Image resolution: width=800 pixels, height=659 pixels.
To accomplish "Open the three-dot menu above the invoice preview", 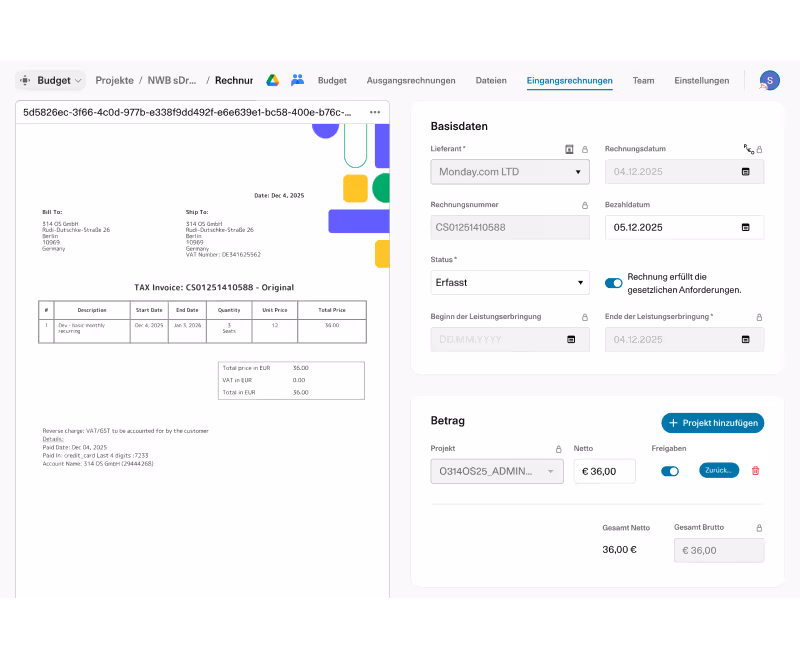I will pyautogui.click(x=375, y=112).
